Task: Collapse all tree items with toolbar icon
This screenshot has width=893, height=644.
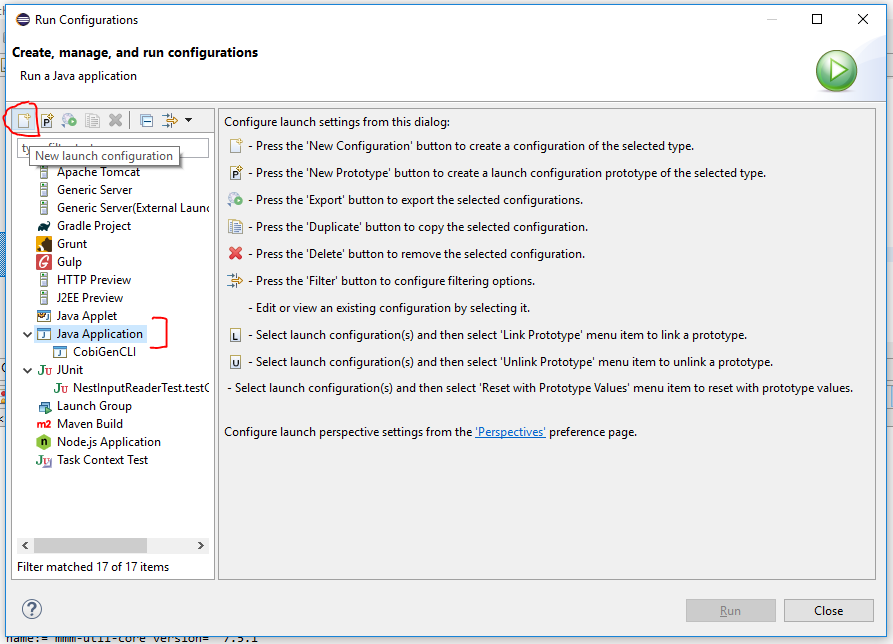Action: (146, 120)
